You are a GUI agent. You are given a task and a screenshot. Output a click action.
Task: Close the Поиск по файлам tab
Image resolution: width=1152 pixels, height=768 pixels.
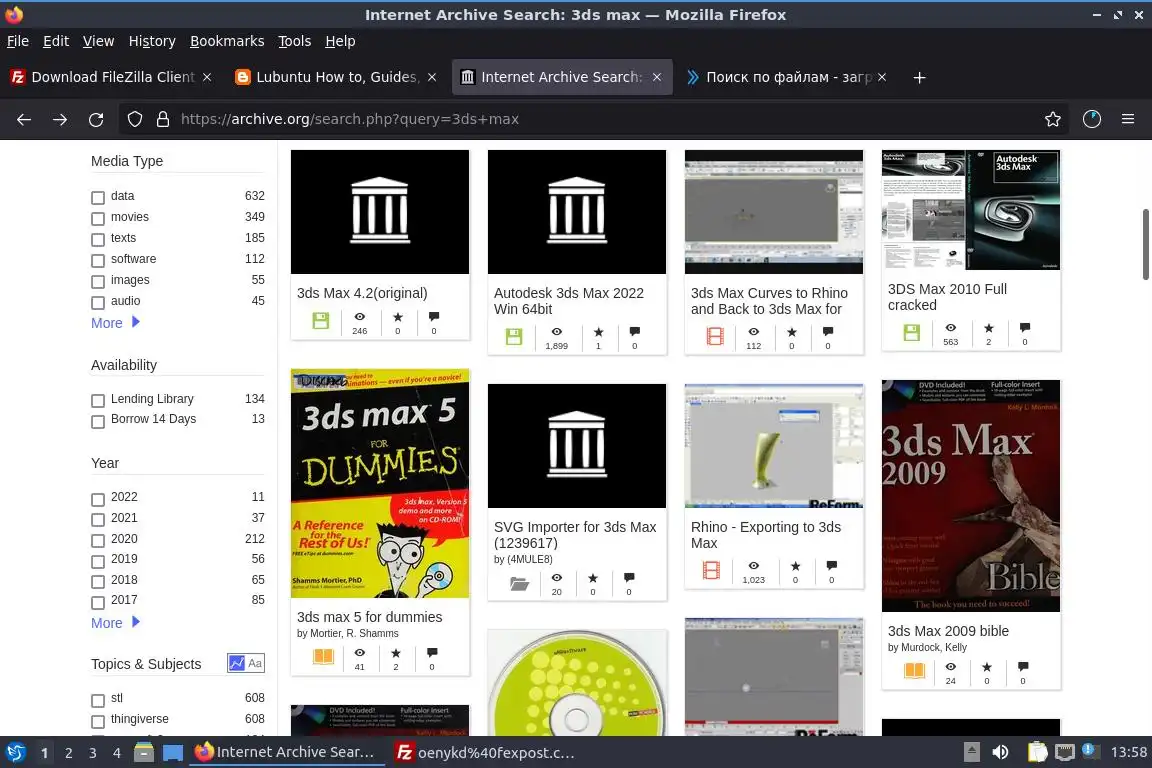tap(882, 77)
